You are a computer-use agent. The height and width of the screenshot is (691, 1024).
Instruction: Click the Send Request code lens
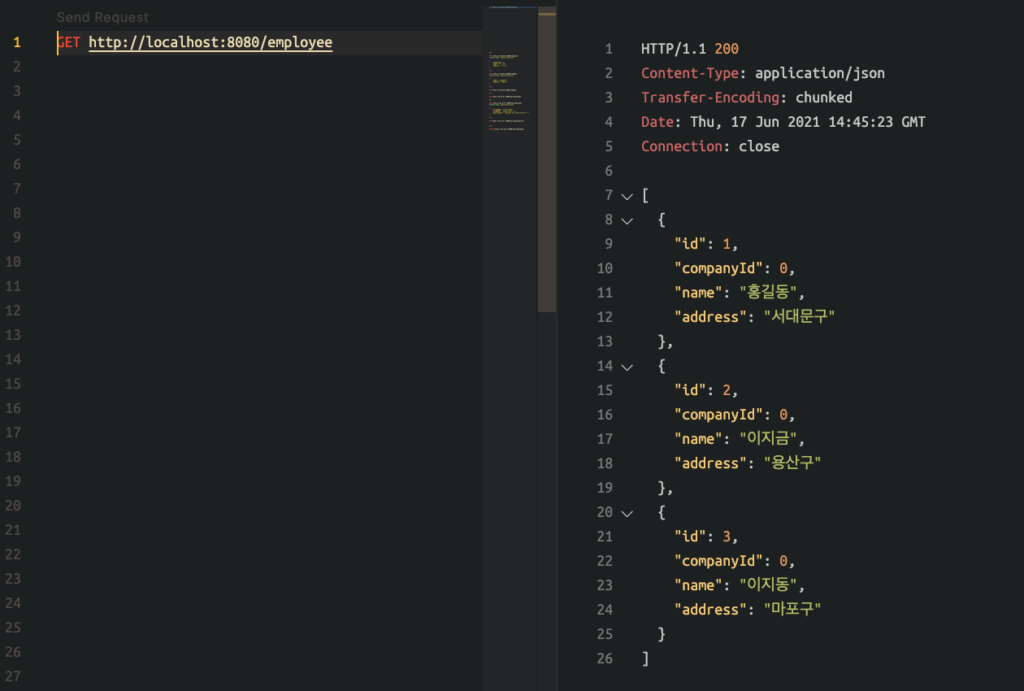[102, 17]
